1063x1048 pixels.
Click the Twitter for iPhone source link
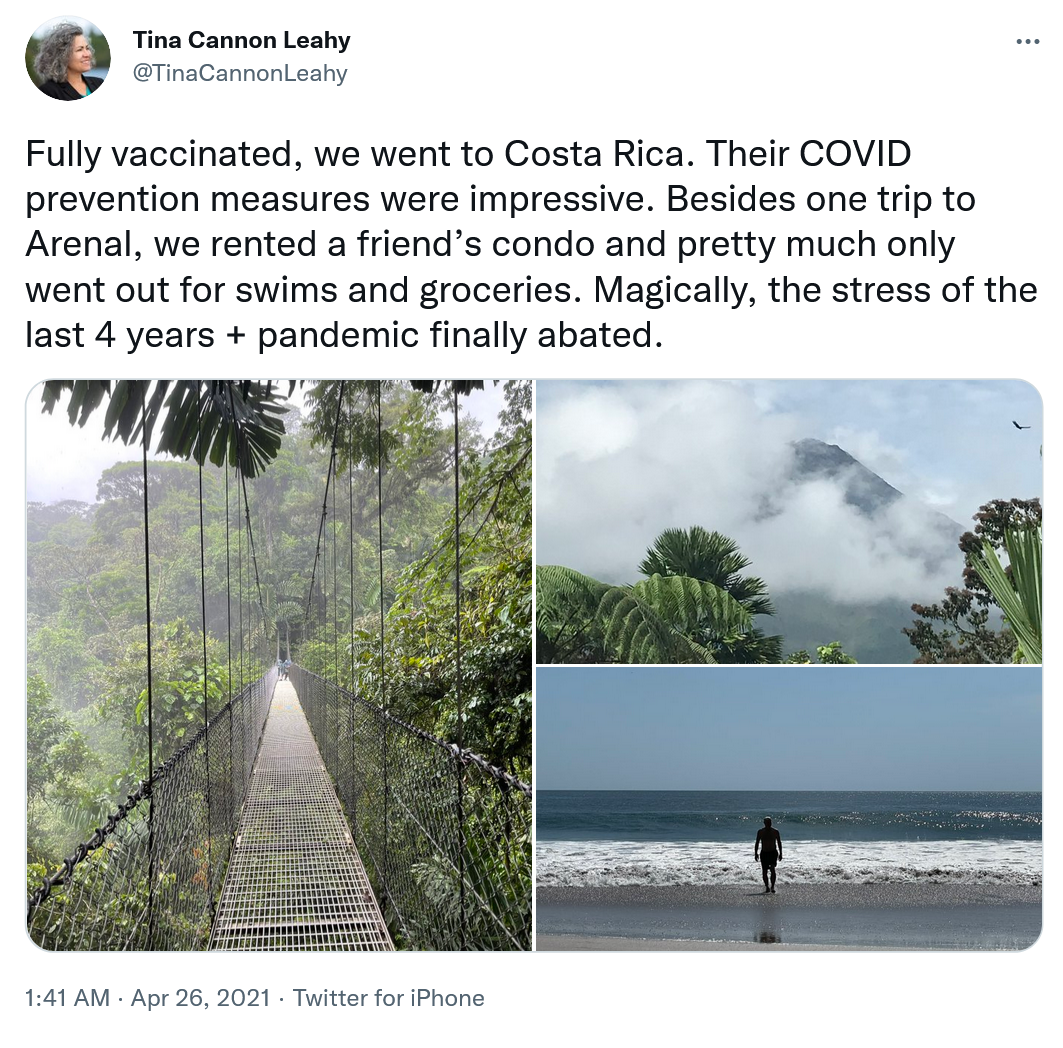(389, 998)
